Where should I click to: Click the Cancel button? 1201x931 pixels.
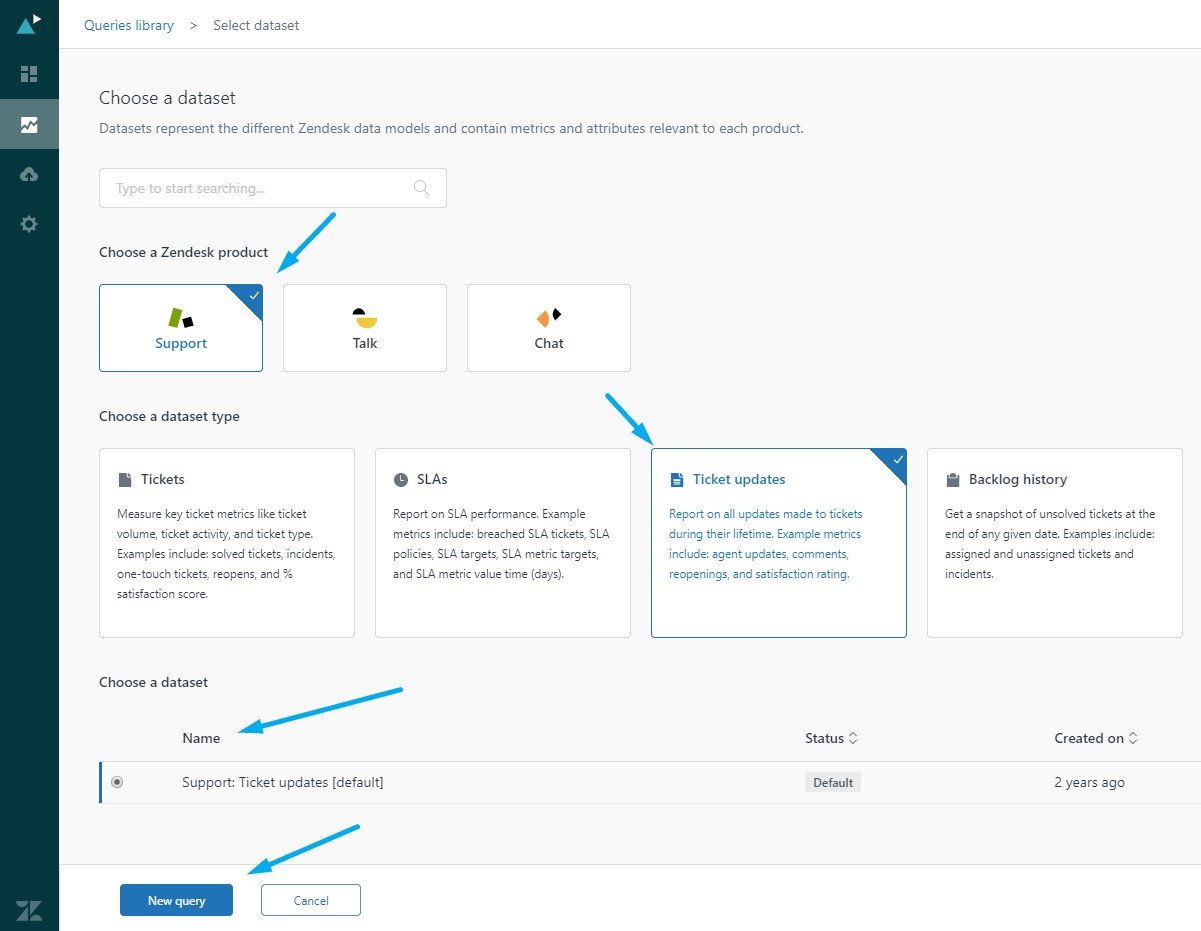(x=311, y=900)
